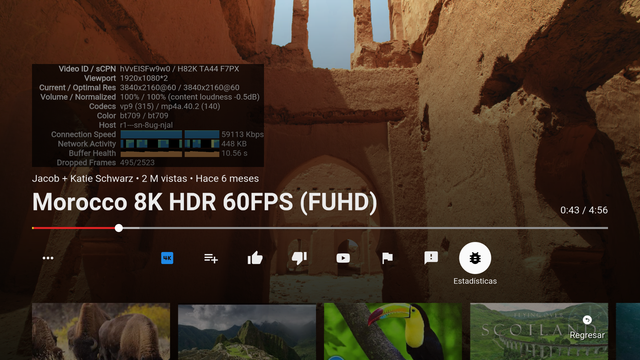This screenshot has width=640, height=360.
Task: Click the Host r1---sn-8ug-njal value
Action: [146, 125]
